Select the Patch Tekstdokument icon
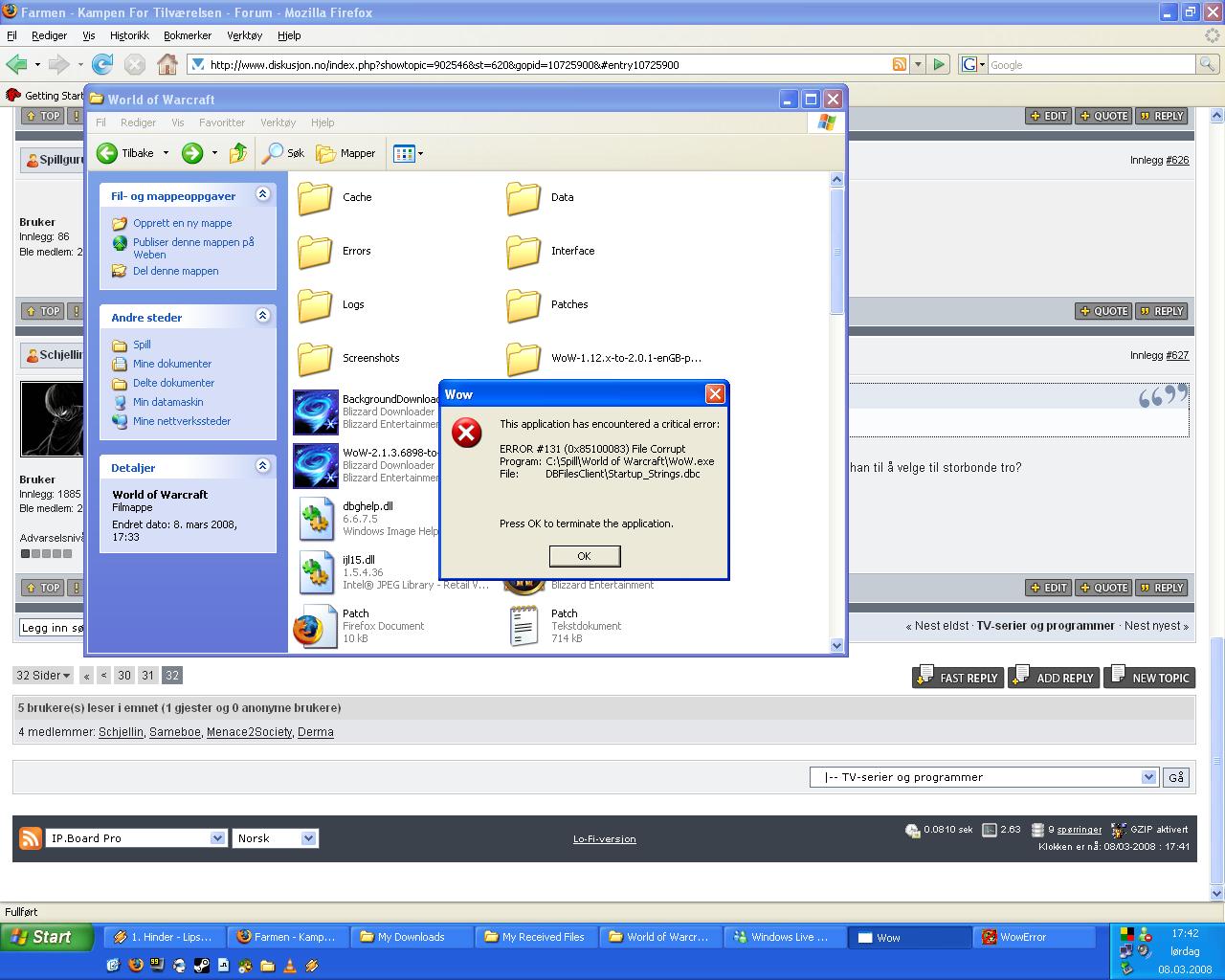 [x=523, y=627]
